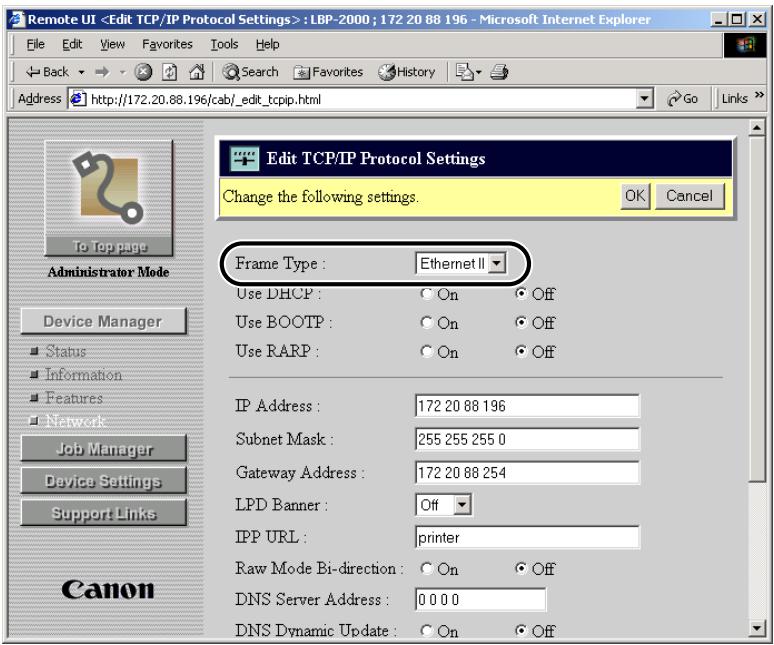Viewport: 774px width, 645px height.
Task: Turn Raw Mode Bi-direction Off
Action: point(521,569)
